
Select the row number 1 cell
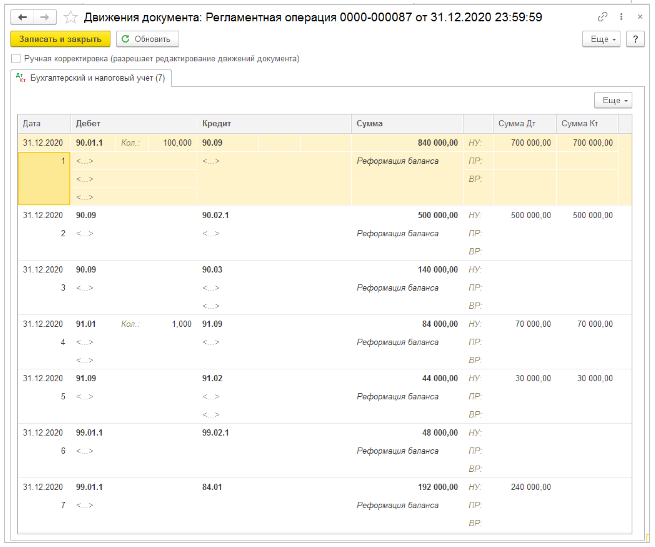coord(44,178)
